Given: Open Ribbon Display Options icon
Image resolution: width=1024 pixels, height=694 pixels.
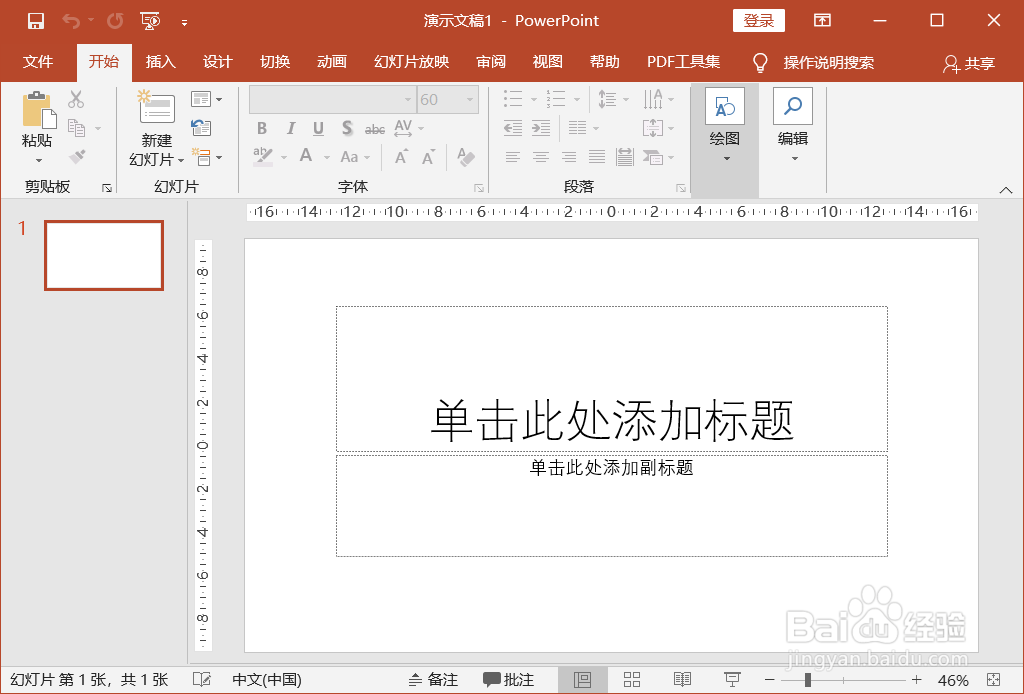Looking at the screenshot, I should click(822, 20).
